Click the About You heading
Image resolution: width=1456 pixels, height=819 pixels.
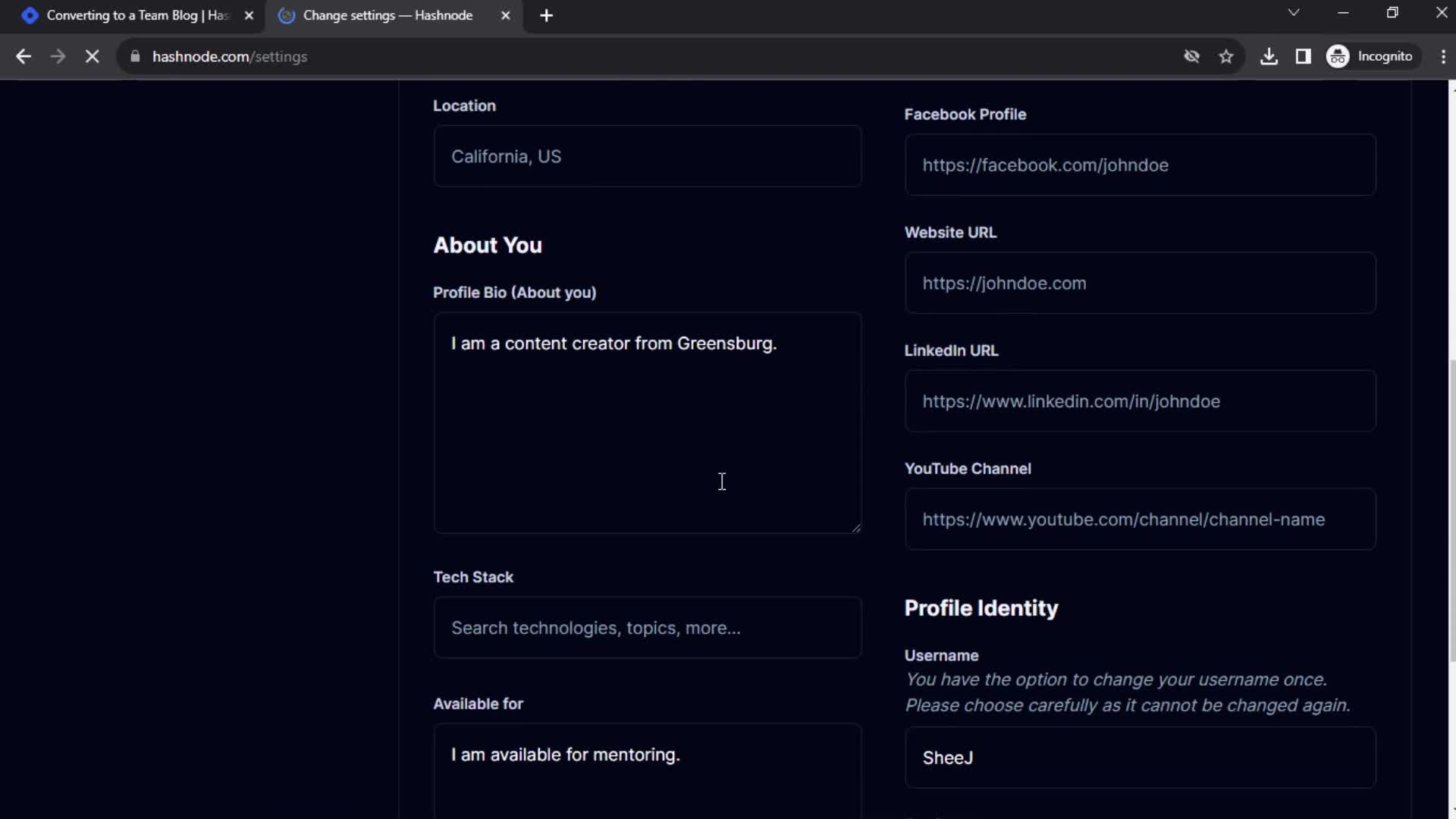coord(488,245)
